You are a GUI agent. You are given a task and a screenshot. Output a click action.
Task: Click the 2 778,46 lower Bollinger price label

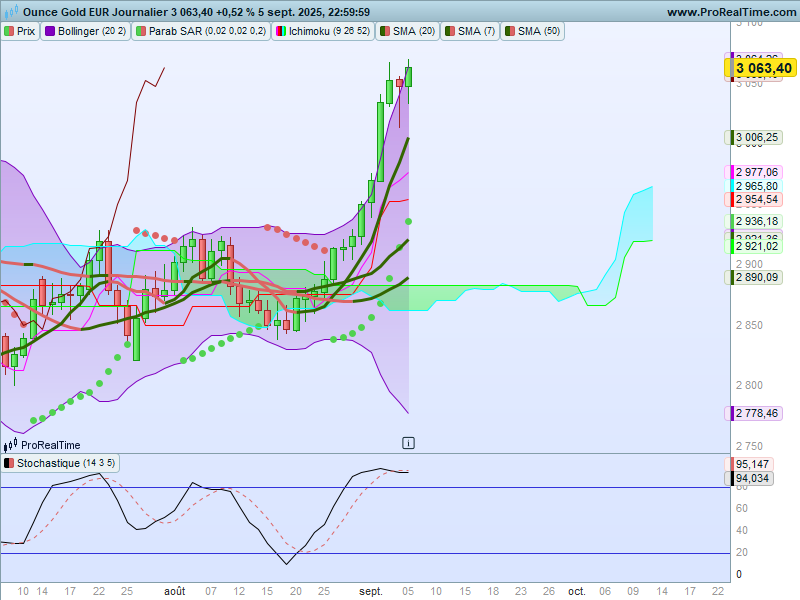(x=757, y=413)
